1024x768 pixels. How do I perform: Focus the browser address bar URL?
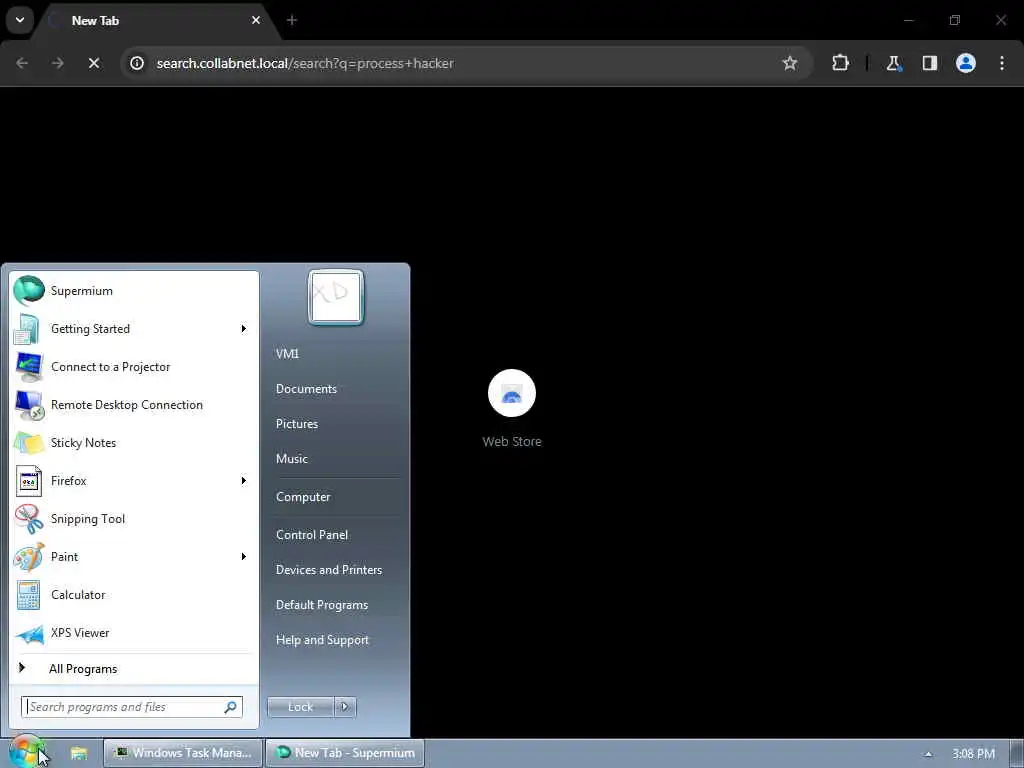tap(305, 63)
